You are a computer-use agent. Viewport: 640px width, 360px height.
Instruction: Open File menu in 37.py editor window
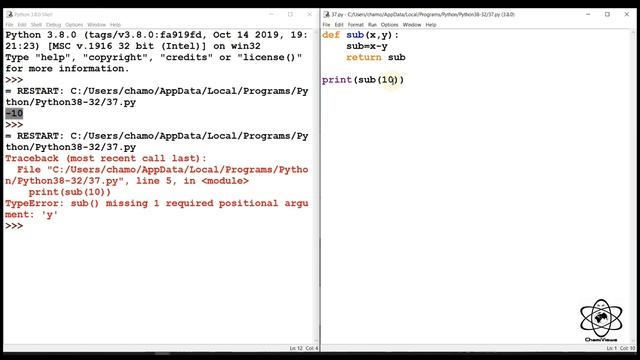tap(327, 25)
